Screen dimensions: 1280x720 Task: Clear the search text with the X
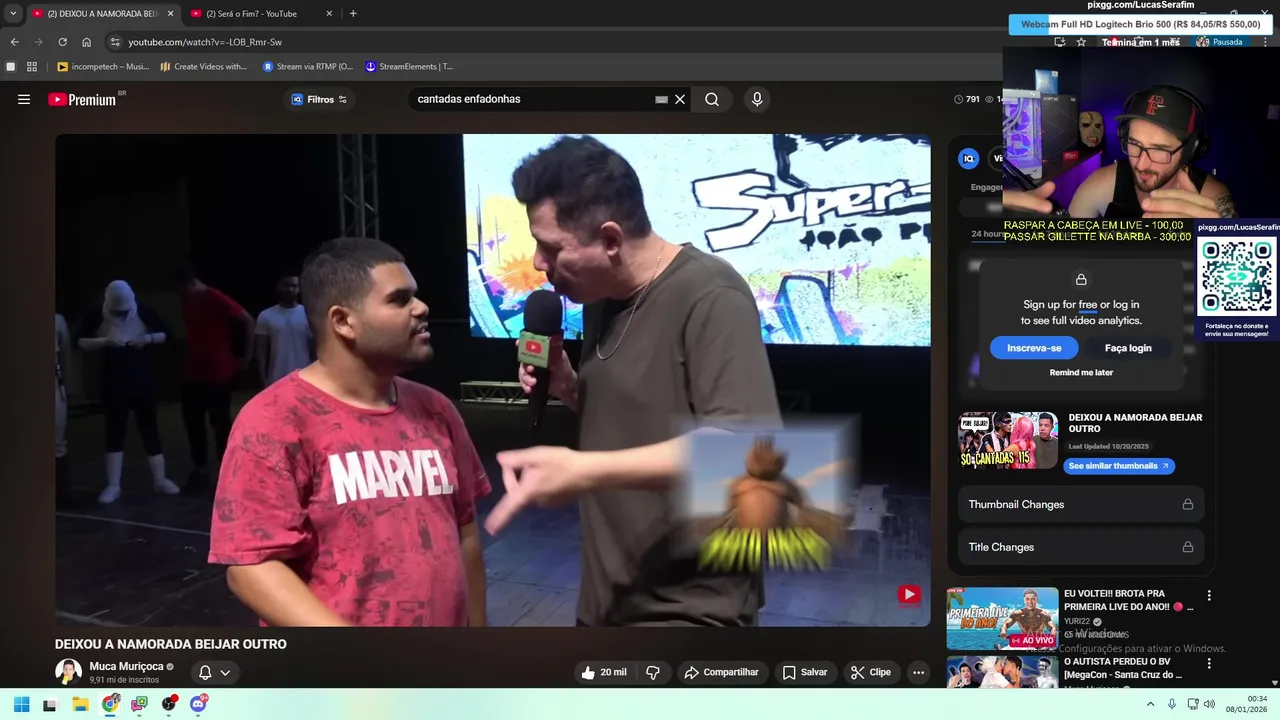point(680,99)
